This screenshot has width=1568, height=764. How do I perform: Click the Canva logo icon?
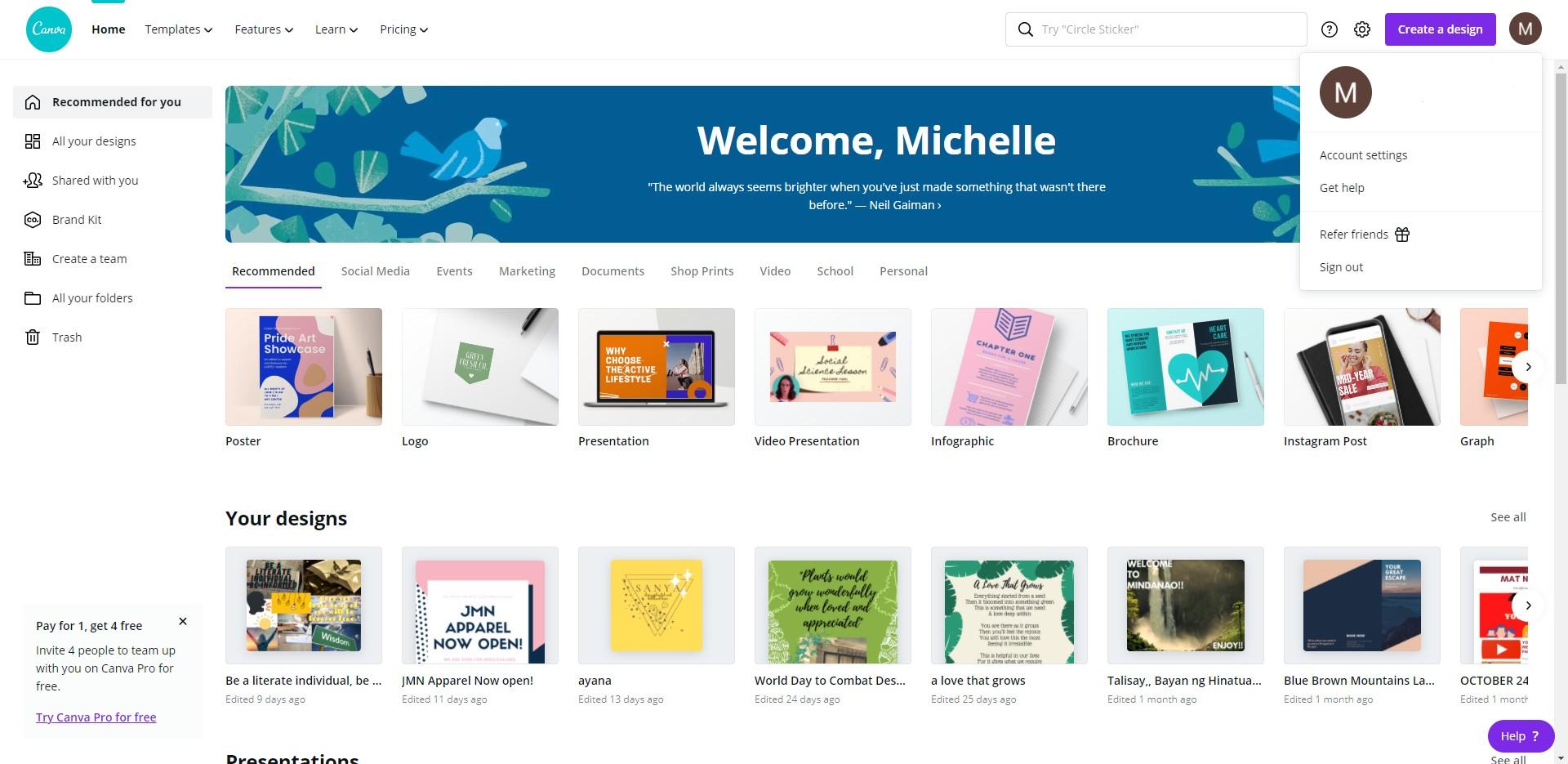coord(49,29)
